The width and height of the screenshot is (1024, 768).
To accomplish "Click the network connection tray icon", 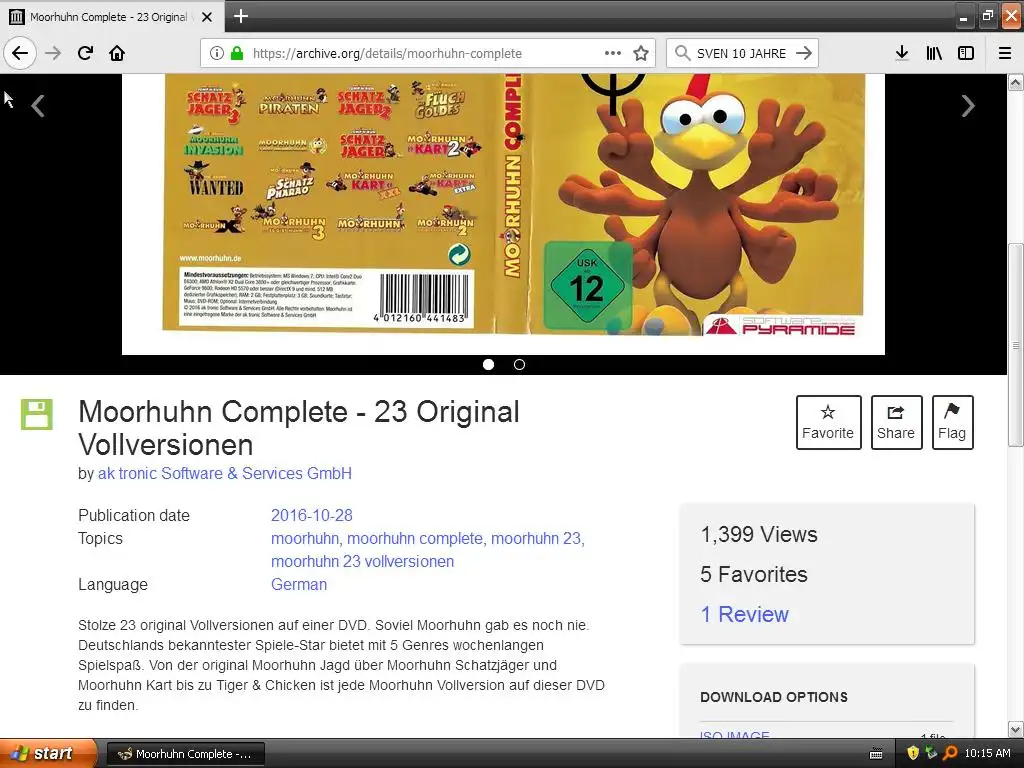I will pos(931,754).
